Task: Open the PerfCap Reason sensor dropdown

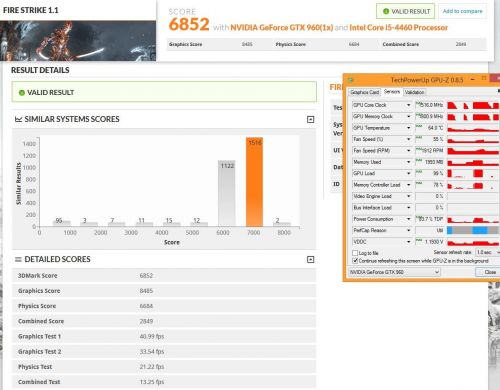Action: click(408, 230)
